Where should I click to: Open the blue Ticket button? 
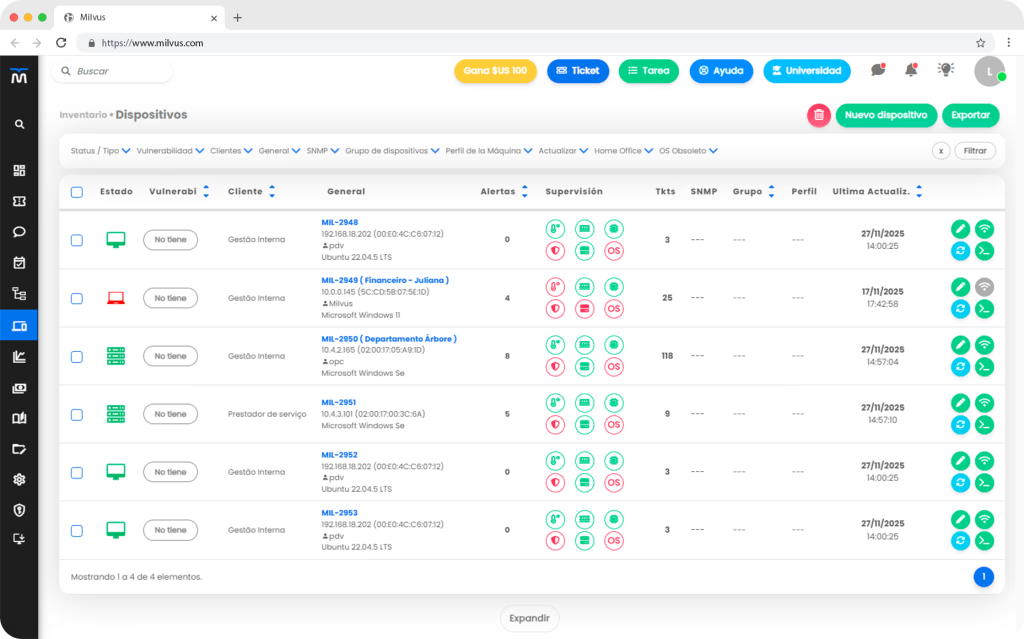pos(578,71)
